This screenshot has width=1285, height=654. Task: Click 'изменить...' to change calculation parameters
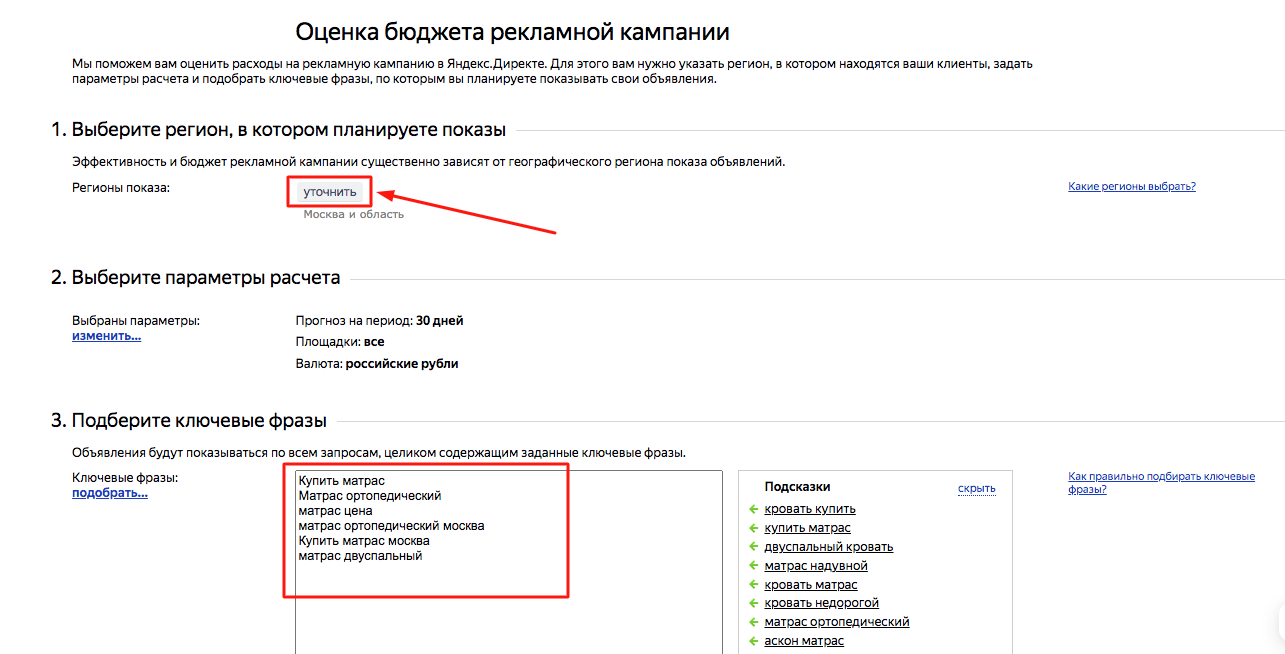coord(106,337)
